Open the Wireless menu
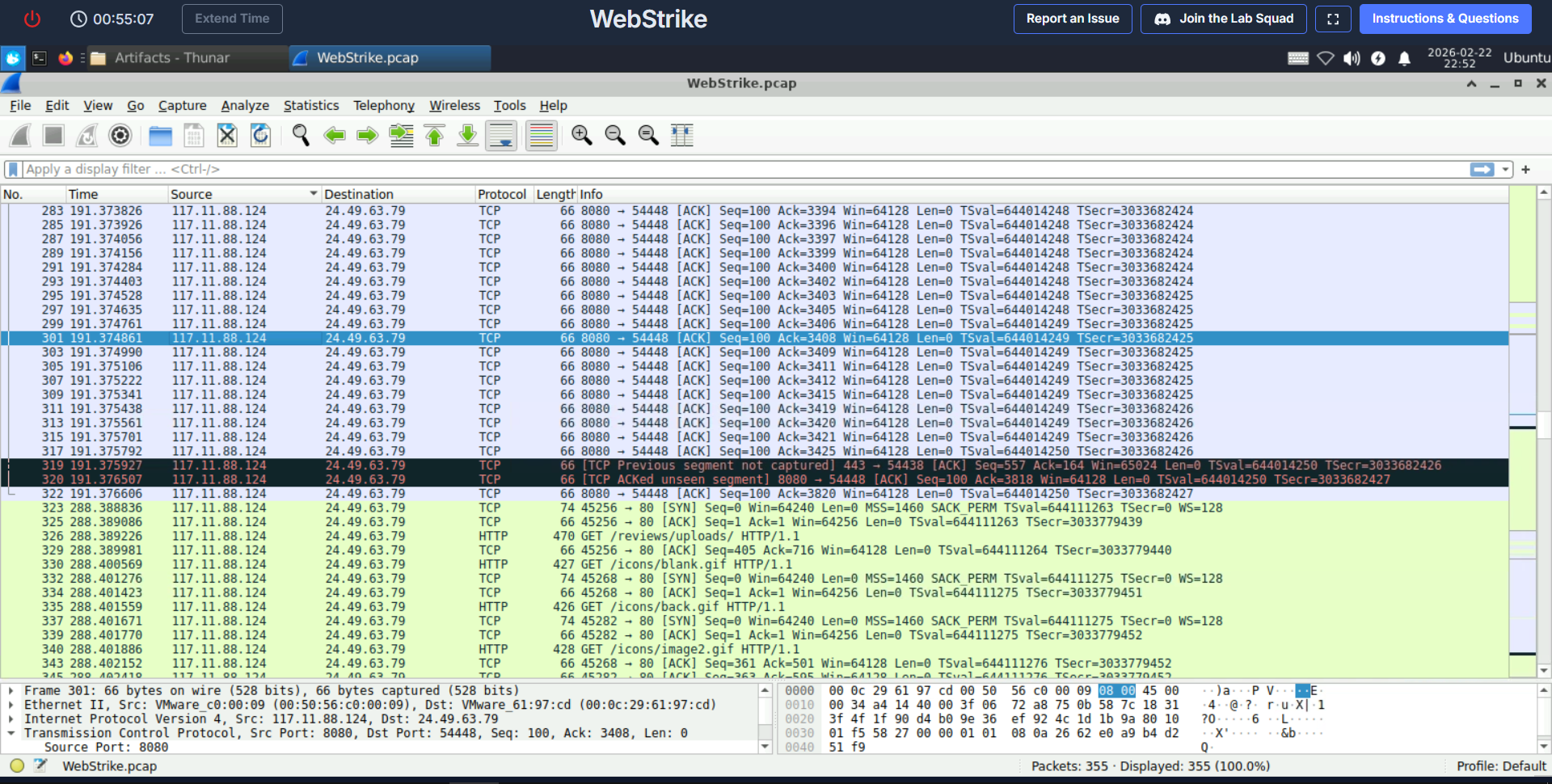This screenshot has width=1552, height=784. click(x=454, y=105)
